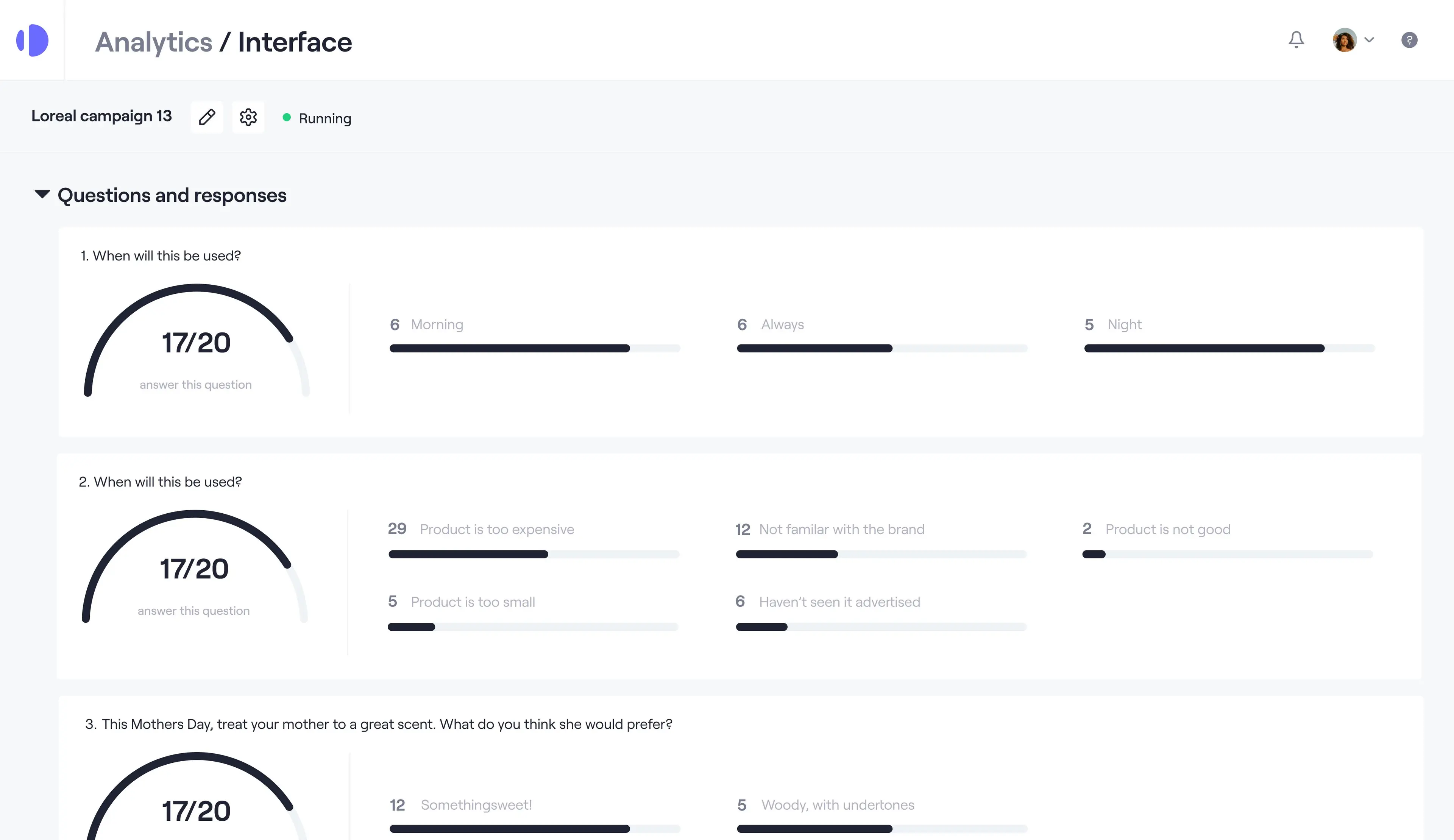The width and height of the screenshot is (1454, 840).
Task: Click the '2. When will this be used?' heading
Action: pyautogui.click(x=161, y=482)
